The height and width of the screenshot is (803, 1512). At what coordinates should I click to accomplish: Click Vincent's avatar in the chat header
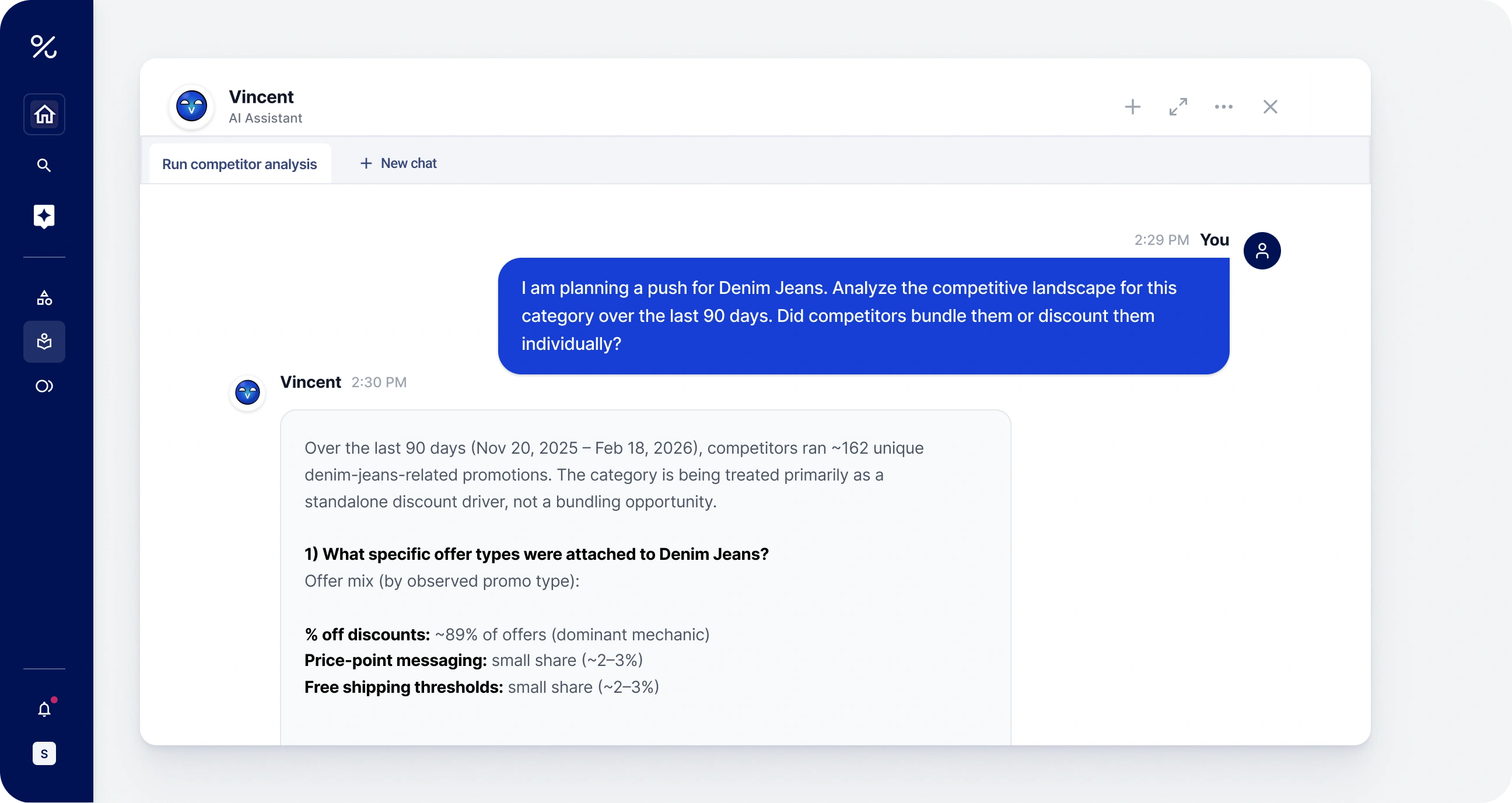191,107
